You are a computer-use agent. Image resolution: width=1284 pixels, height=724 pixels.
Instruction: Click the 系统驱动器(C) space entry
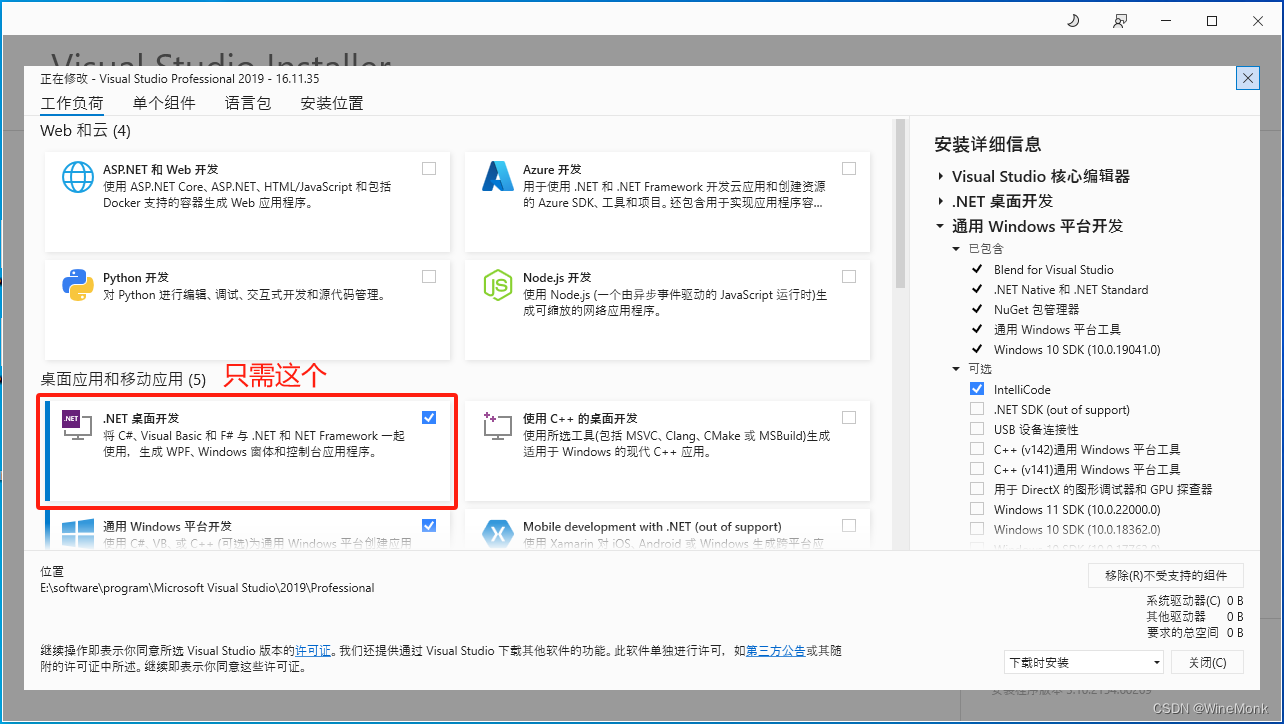1195,600
